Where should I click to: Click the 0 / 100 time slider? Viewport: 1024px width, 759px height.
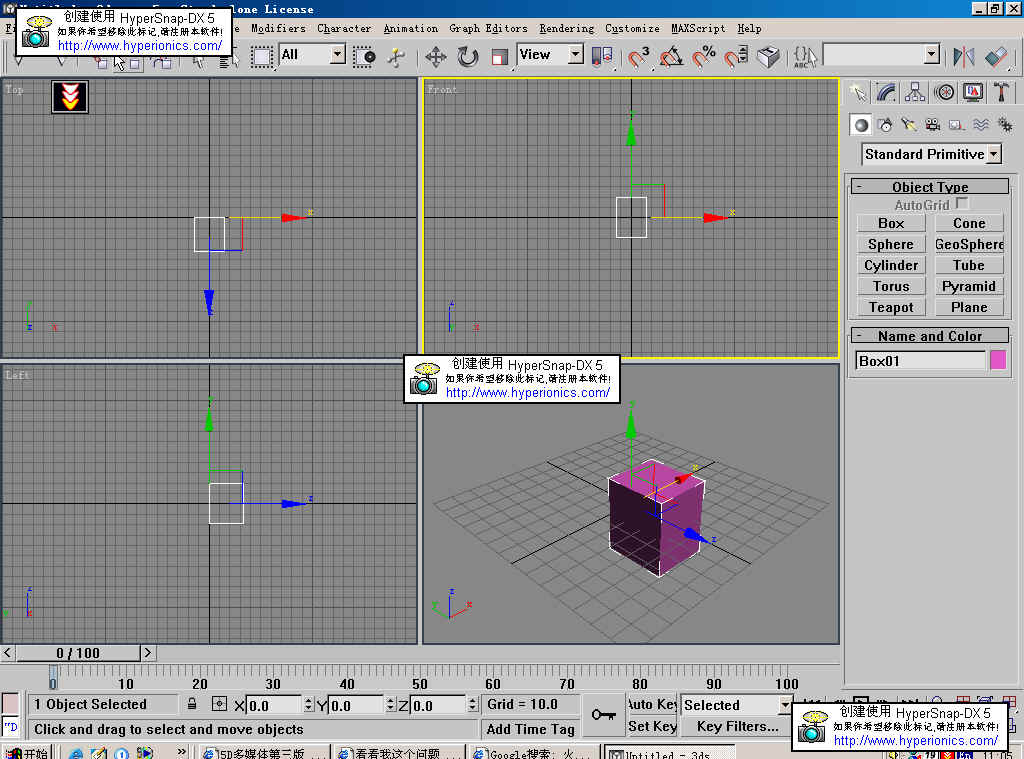(78, 653)
